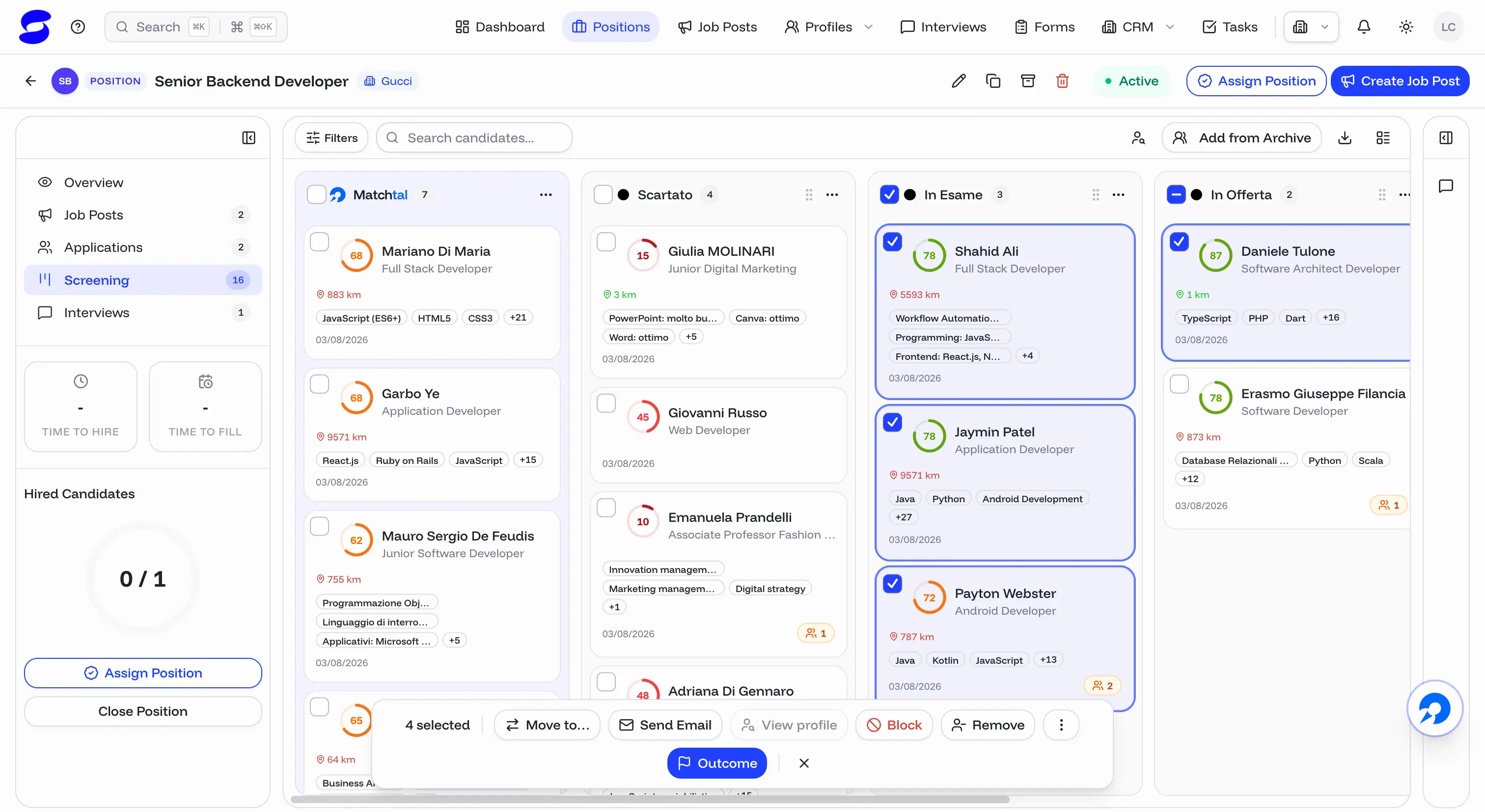Click the Outcome button
The width and height of the screenshot is (1485, 812).
(716, 762)
